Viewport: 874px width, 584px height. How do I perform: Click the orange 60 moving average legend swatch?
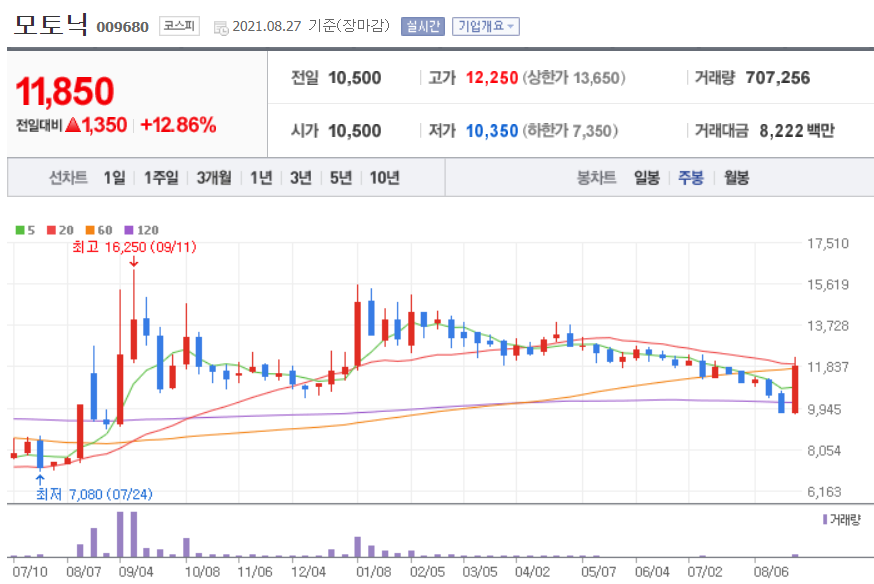pos(90,230)
